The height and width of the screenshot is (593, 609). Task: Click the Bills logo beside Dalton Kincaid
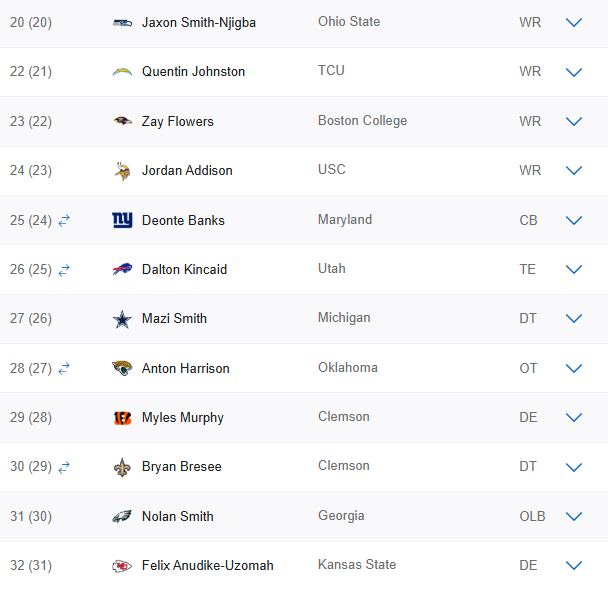(122, 269)
